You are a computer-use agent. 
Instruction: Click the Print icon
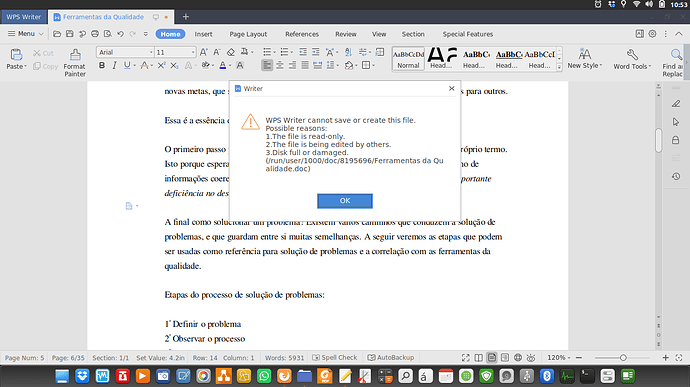pyautogui.click(x=95, y=34)
